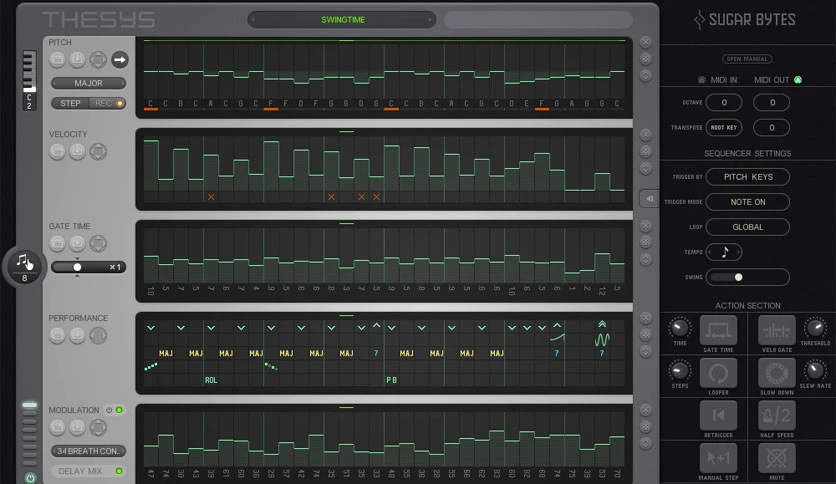Viewport: 836px width, 484px height.
Task: Hit the Retrigger action button
Action: click(x=718, y=415)
